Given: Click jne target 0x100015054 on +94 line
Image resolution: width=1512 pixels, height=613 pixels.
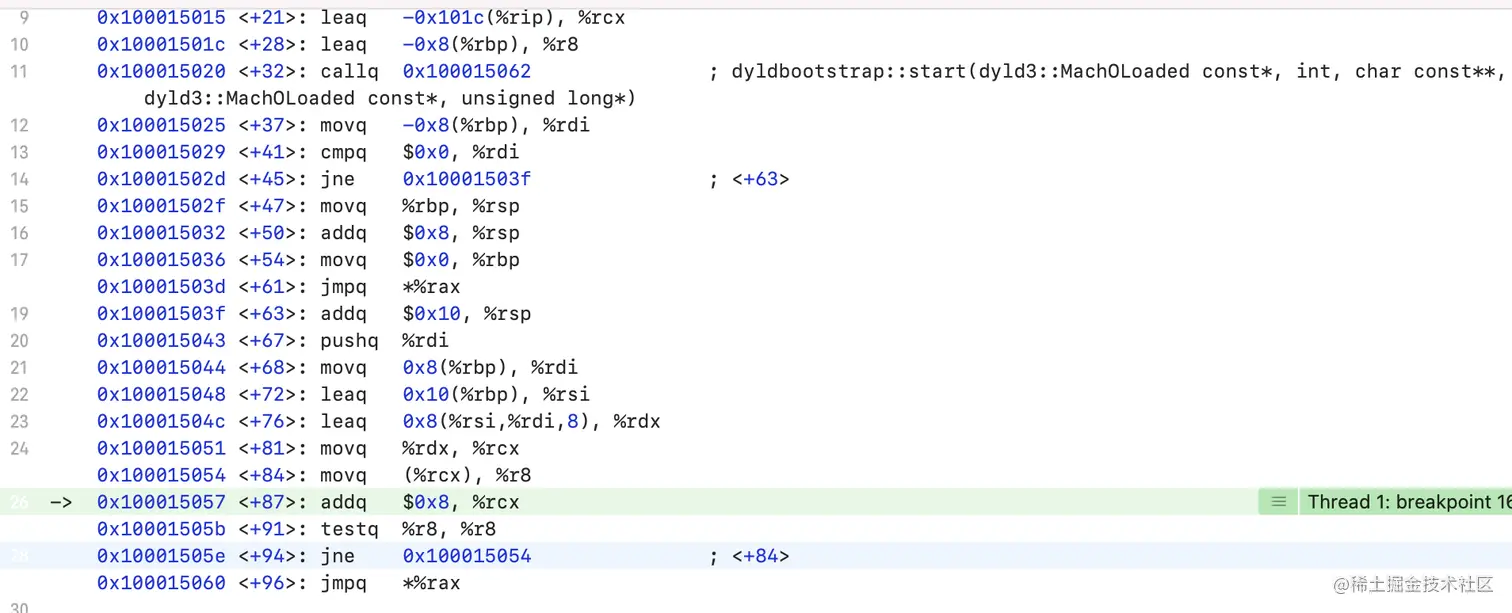Looking at the screenshot, I should [x=467, y=556].
